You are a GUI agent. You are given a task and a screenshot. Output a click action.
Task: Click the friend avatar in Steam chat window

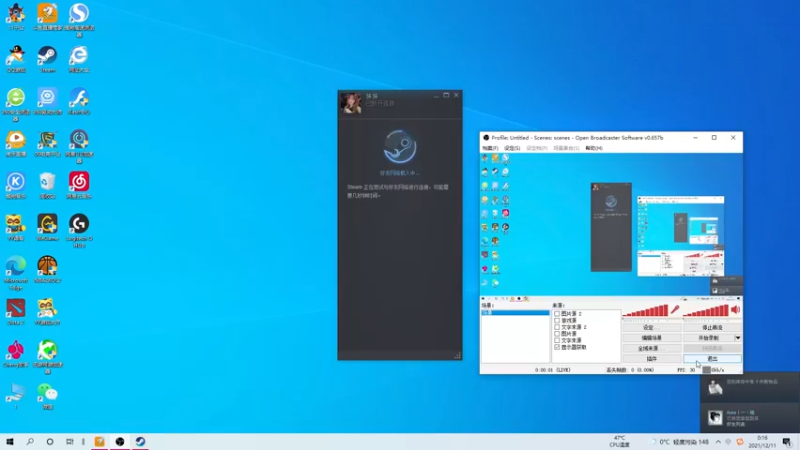tap(351, 103)
